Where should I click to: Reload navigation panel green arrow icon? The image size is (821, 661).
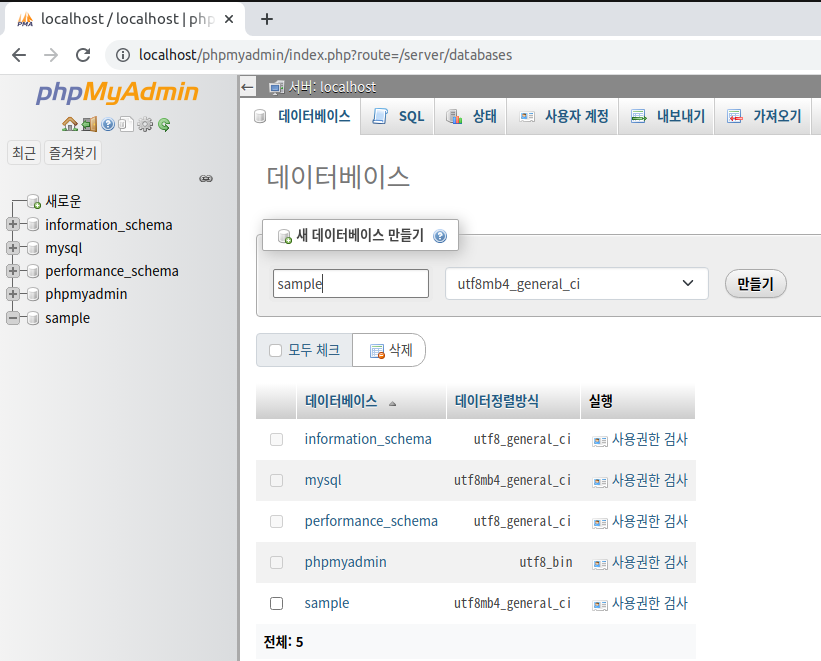click(164, 124)
